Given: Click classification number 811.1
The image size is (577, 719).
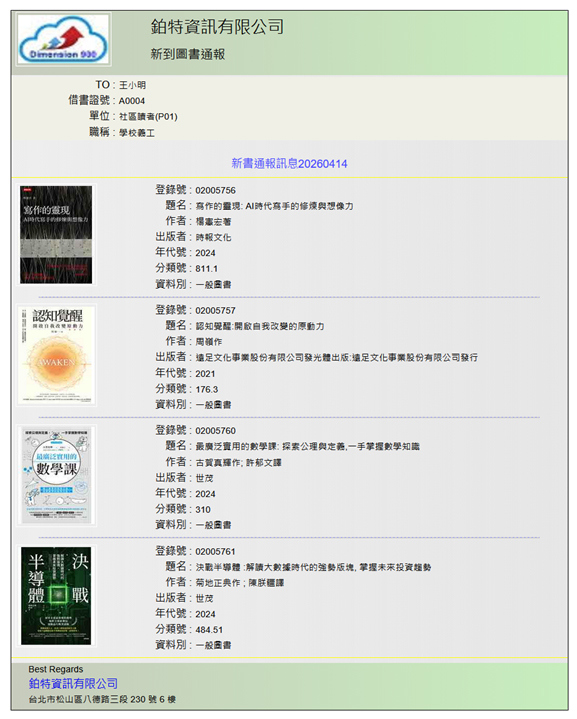Looking at the screenshot, I should pos(206,269).
